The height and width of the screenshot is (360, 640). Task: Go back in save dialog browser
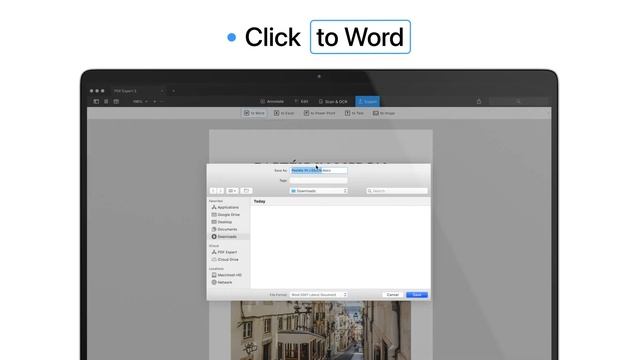213,191
